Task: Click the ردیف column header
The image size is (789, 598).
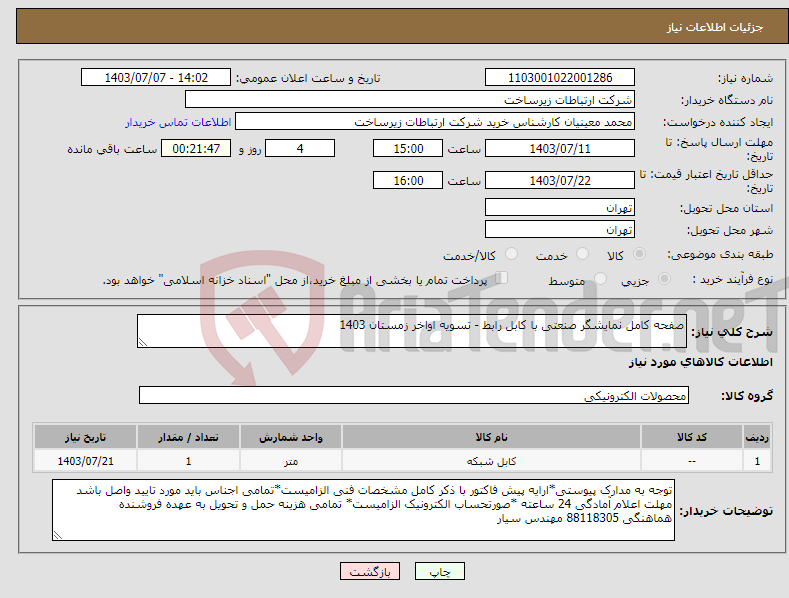Action: 757,437
